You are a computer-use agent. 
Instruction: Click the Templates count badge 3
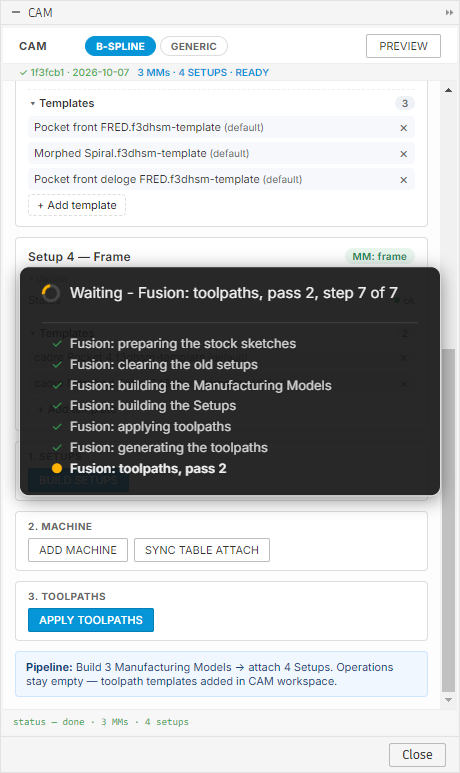(x=405, y=103)
